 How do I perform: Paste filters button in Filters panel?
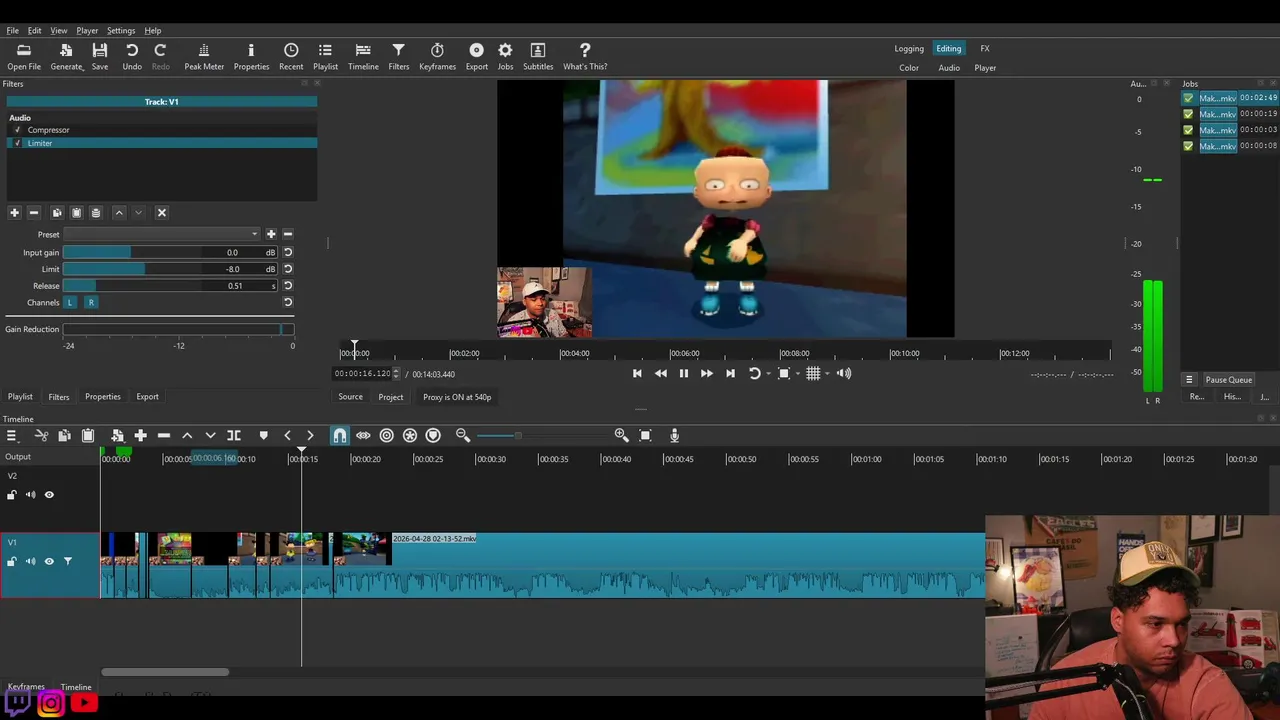[76, 213]
